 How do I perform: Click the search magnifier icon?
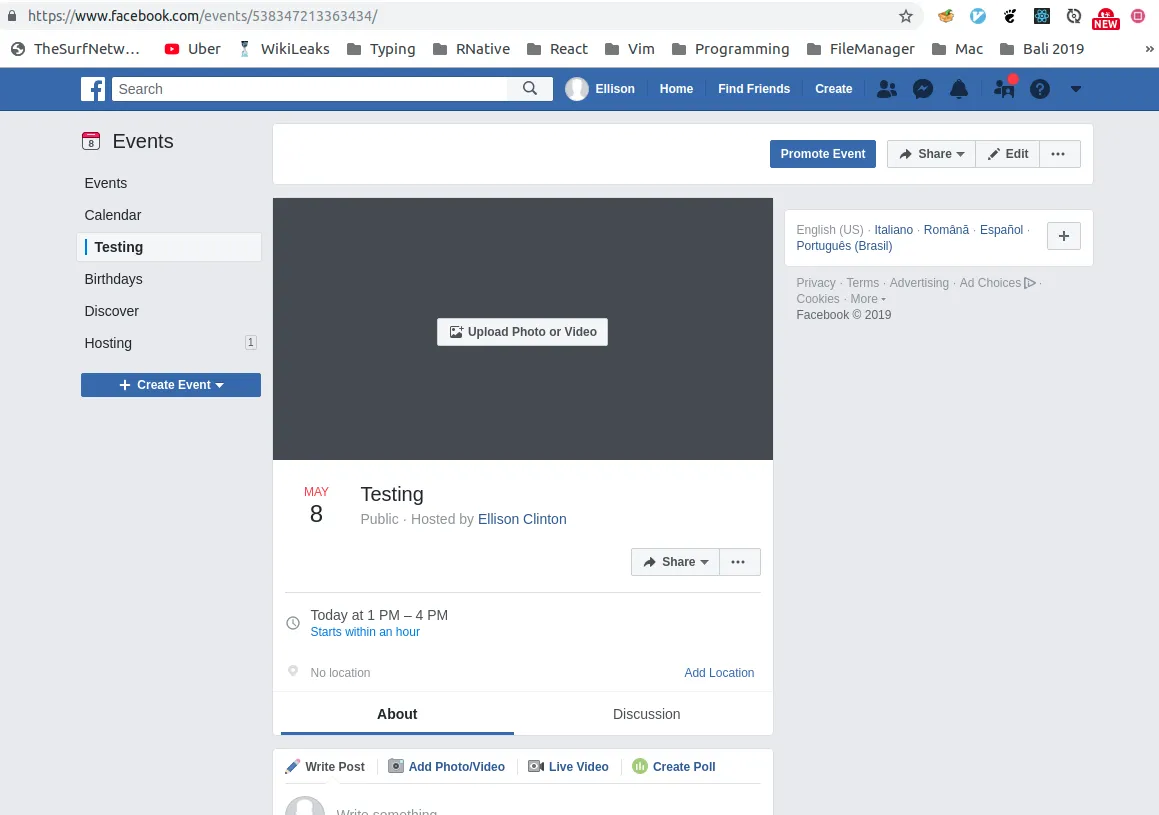click(530, 89)
